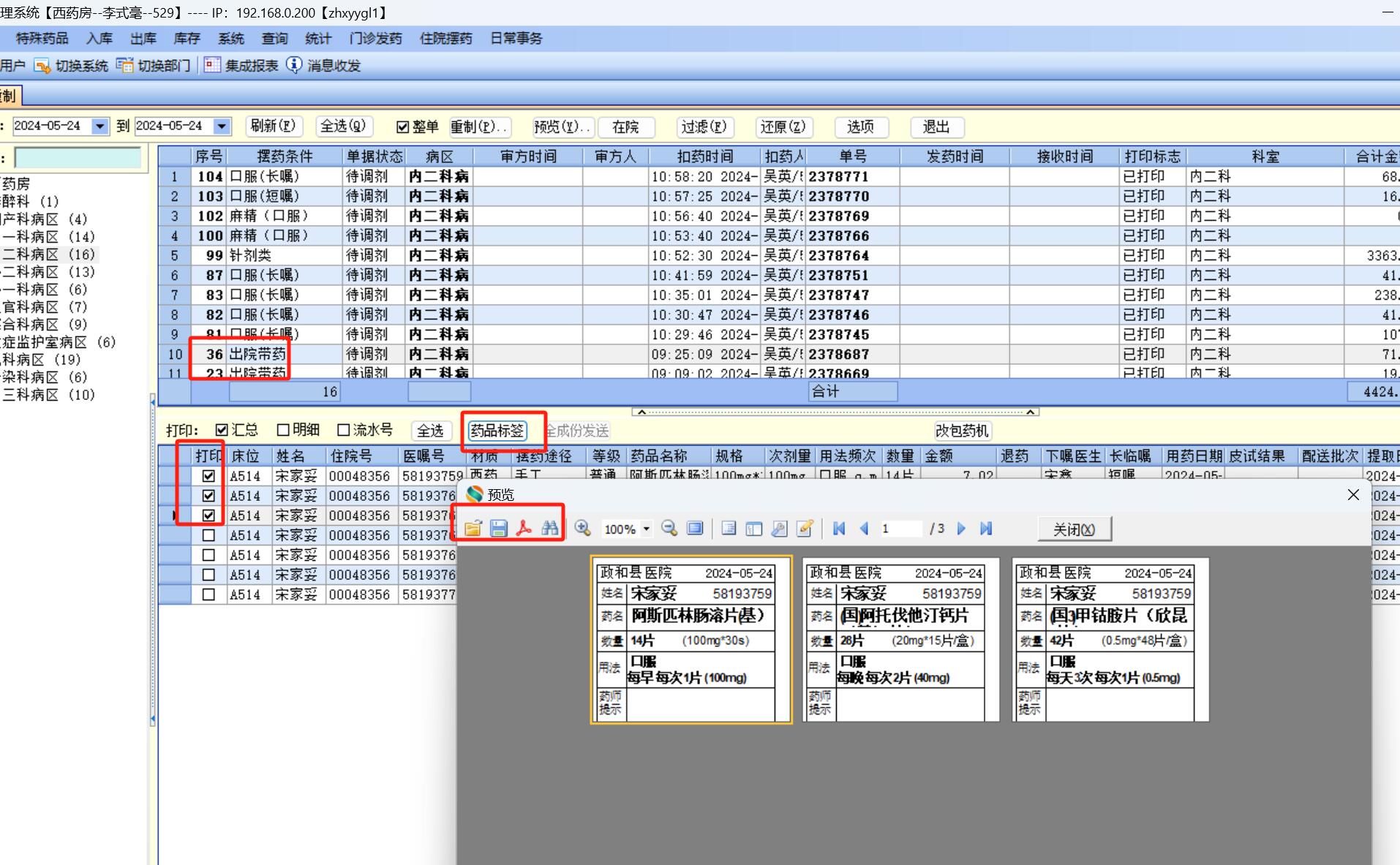Click the 改包药机 button
Image resolution: width=1400 pixels, height=865 pixels.
(962, 431)
